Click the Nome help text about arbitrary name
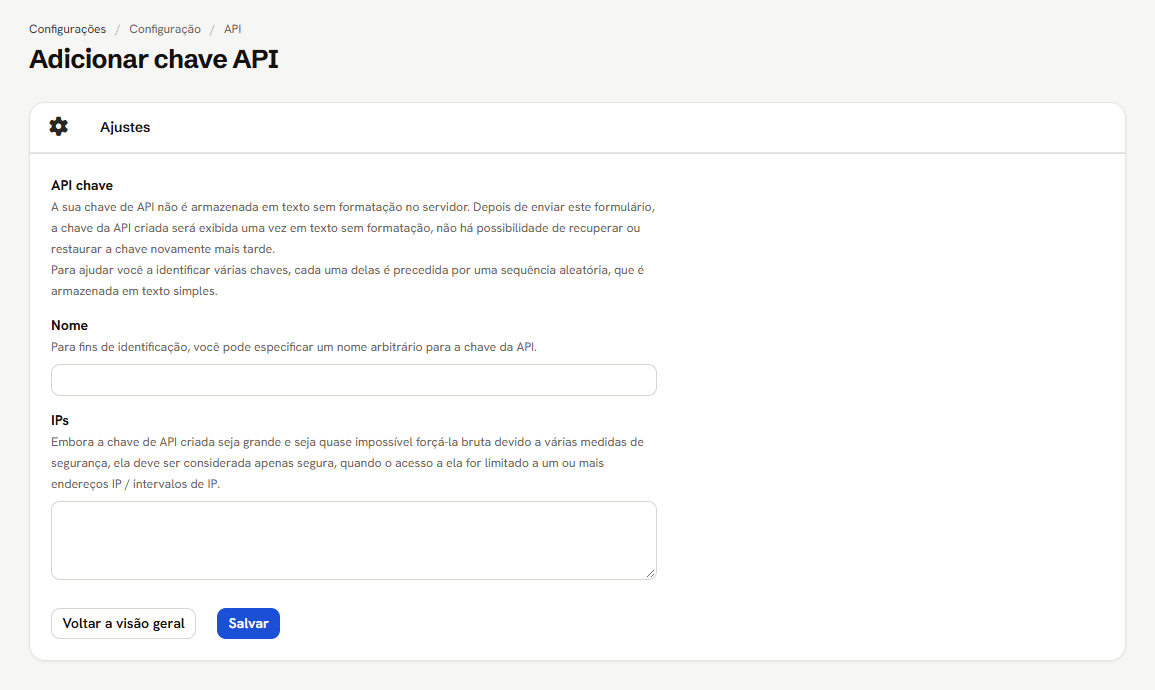 point(294,347)
